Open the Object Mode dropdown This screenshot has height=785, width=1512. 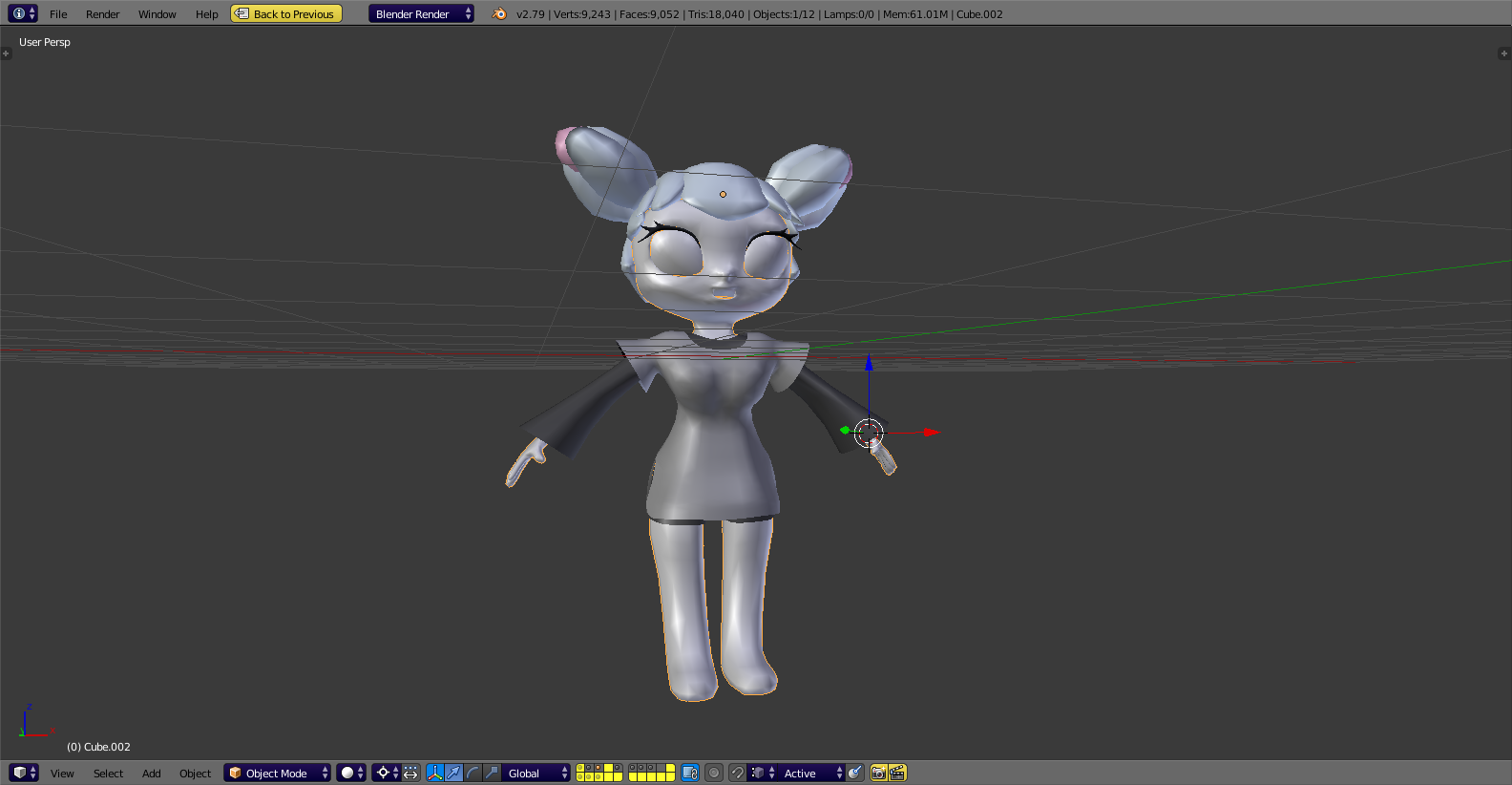click(277, 773)
